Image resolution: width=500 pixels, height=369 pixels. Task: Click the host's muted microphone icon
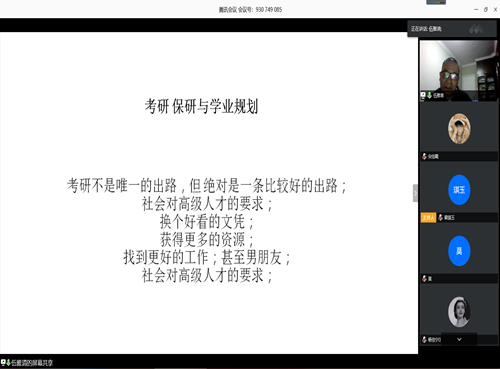pos(440,218)
